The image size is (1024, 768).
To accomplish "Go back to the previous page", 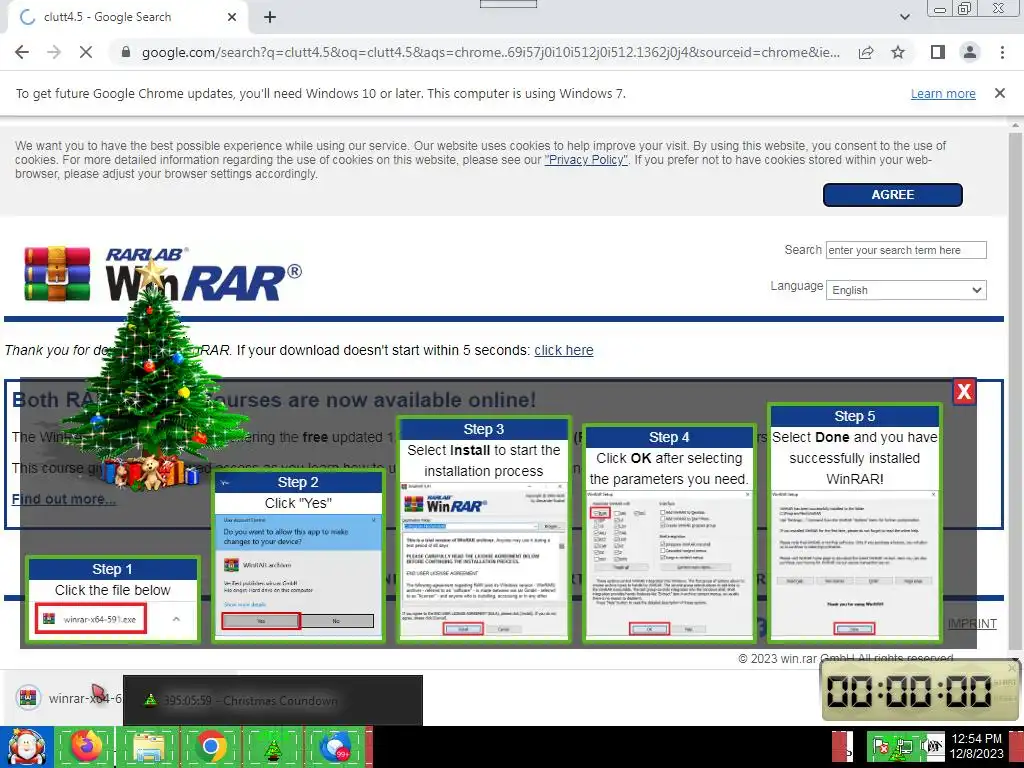I will pyautogui.click(x=22, y=52).
